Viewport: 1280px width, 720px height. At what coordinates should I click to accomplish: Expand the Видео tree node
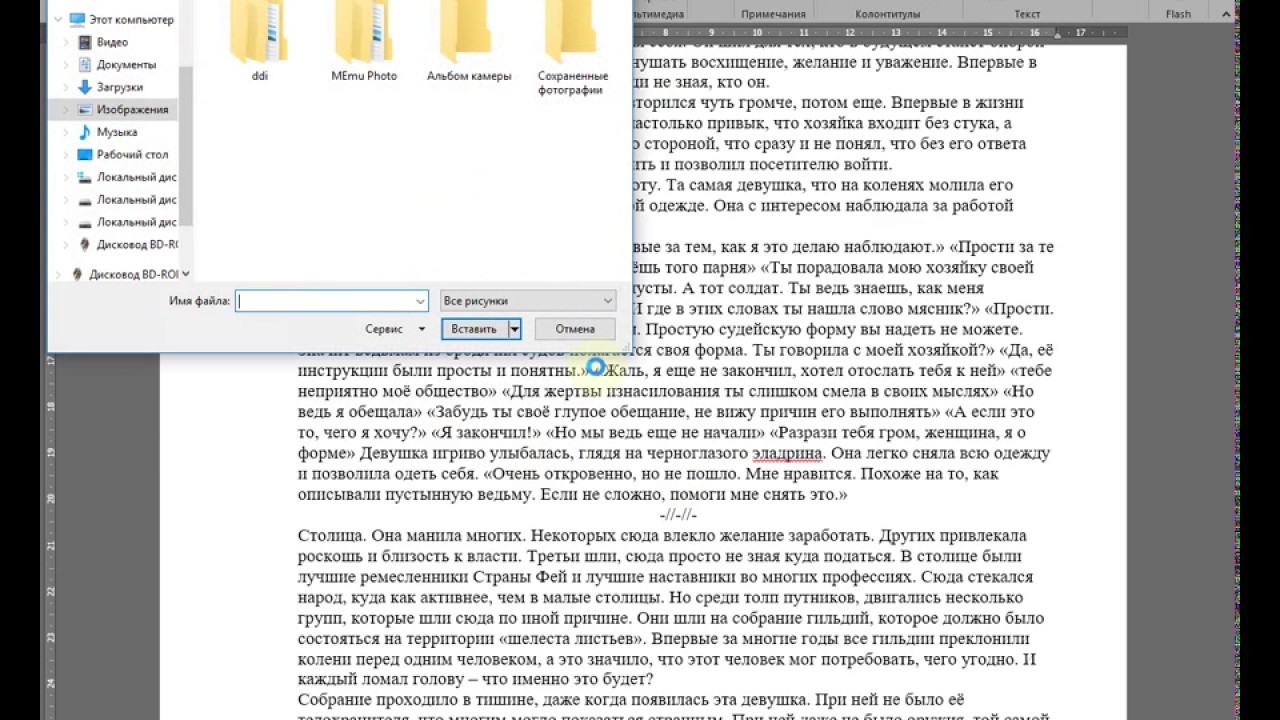coord(66,42)
